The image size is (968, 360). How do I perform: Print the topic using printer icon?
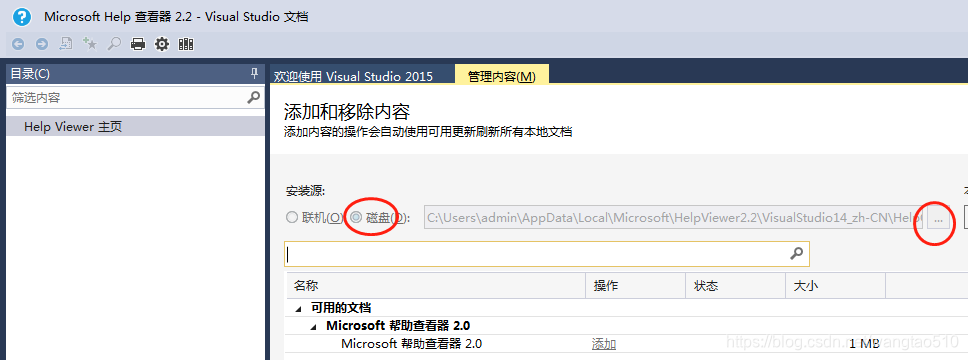tap(138, 44)
